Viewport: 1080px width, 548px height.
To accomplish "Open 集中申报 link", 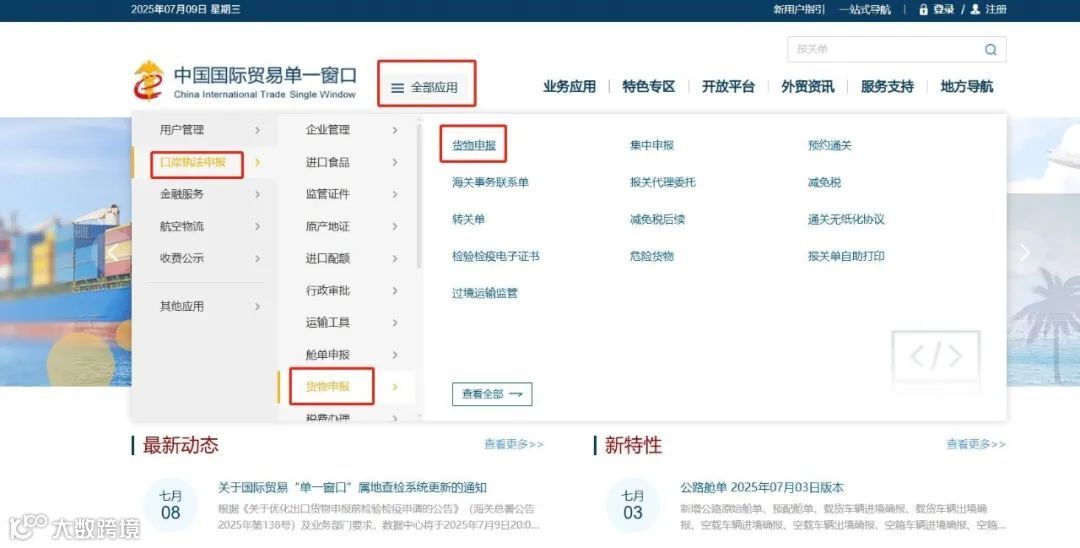I will click(x=652, y=145).
